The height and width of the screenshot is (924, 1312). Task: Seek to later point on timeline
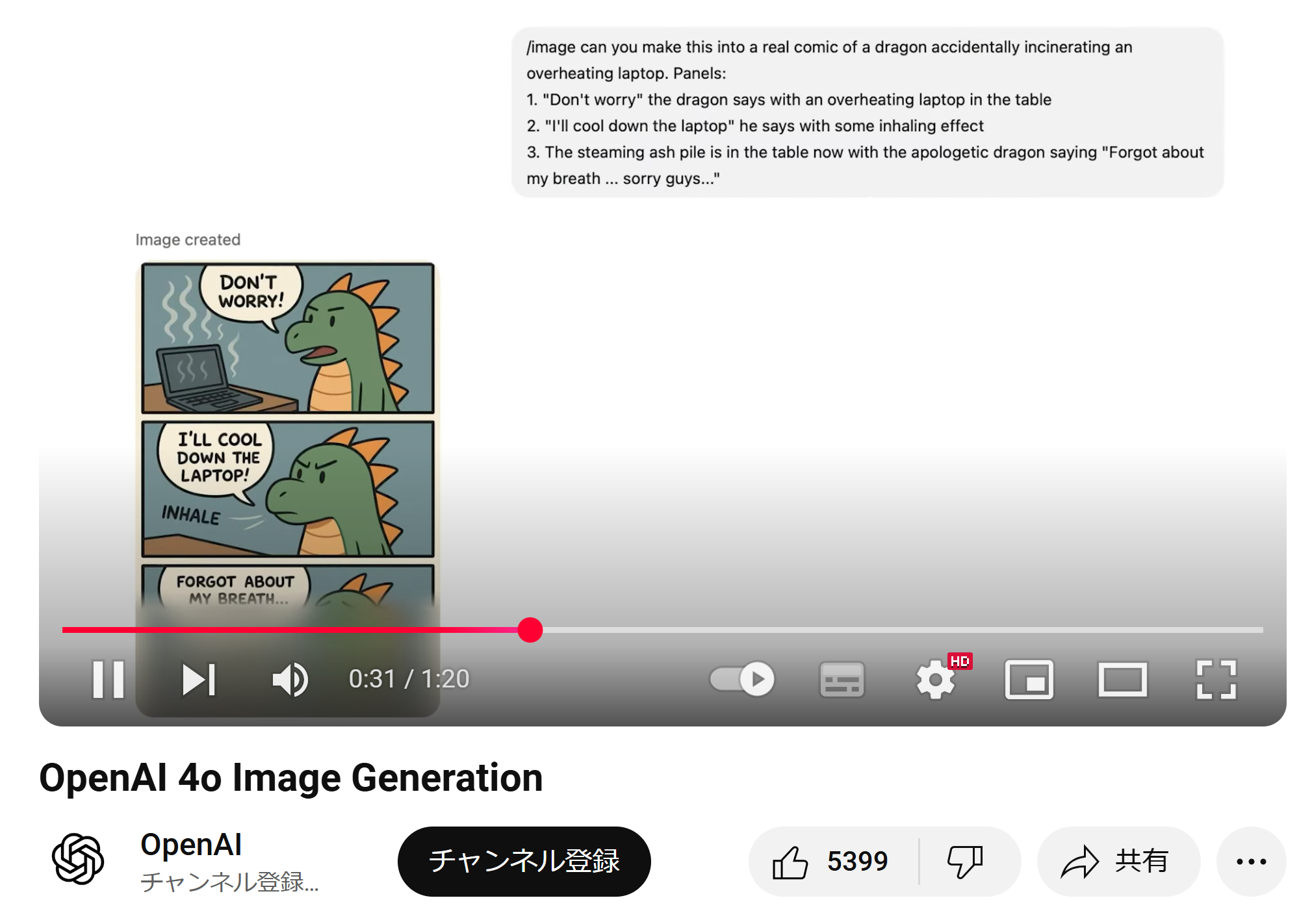910,630
